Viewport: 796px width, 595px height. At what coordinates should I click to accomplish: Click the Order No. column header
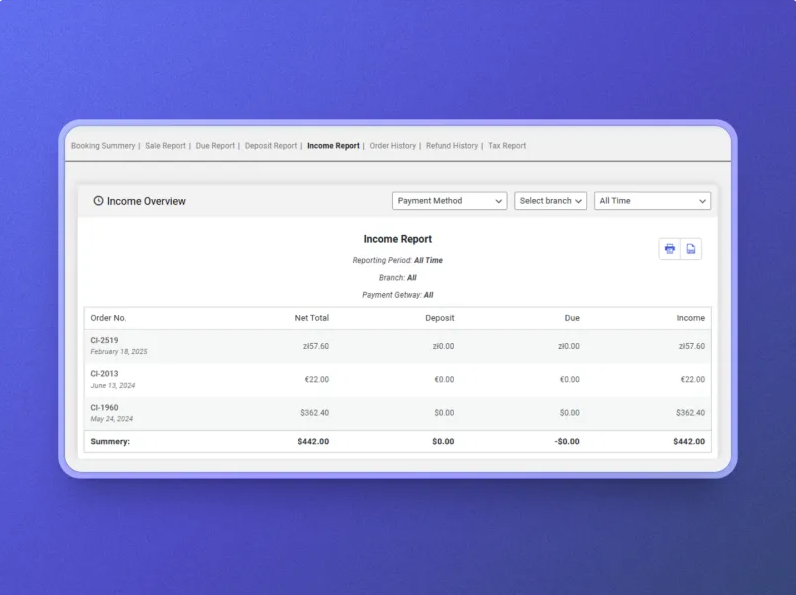click(108, 318)
